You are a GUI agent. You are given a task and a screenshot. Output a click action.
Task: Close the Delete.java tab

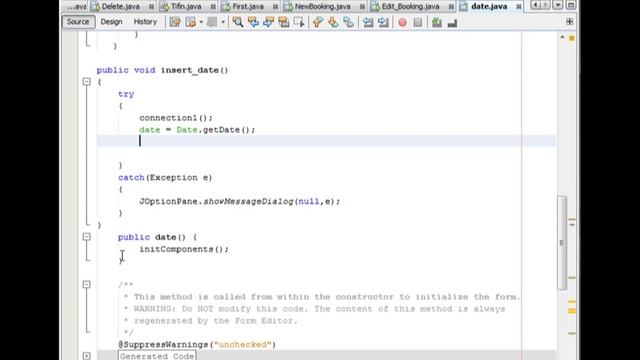[151, 7]
